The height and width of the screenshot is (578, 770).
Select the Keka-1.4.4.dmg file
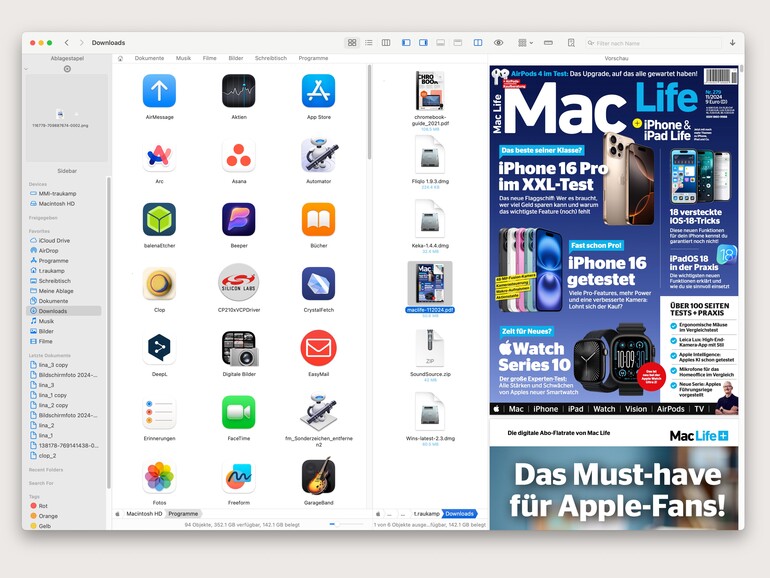tap(430, 219)
